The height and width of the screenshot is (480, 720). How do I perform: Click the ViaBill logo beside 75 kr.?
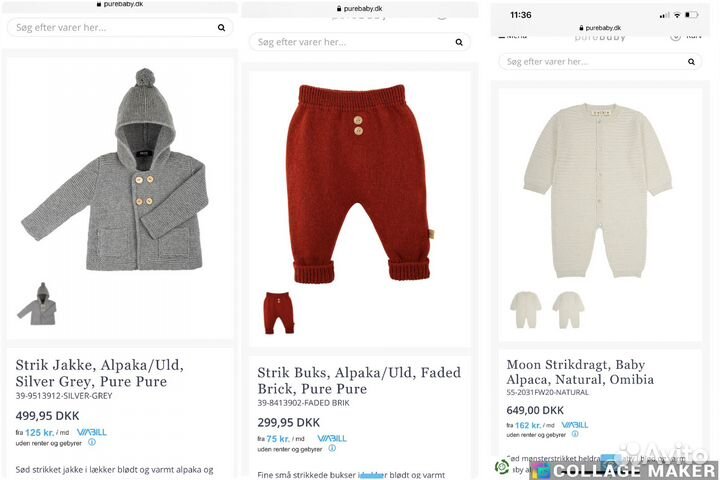click(x=332, y=438)
